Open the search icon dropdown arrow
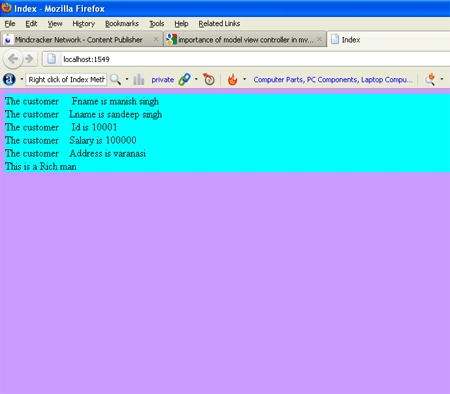This screenshot has width=450, height=394. point(127,79)
